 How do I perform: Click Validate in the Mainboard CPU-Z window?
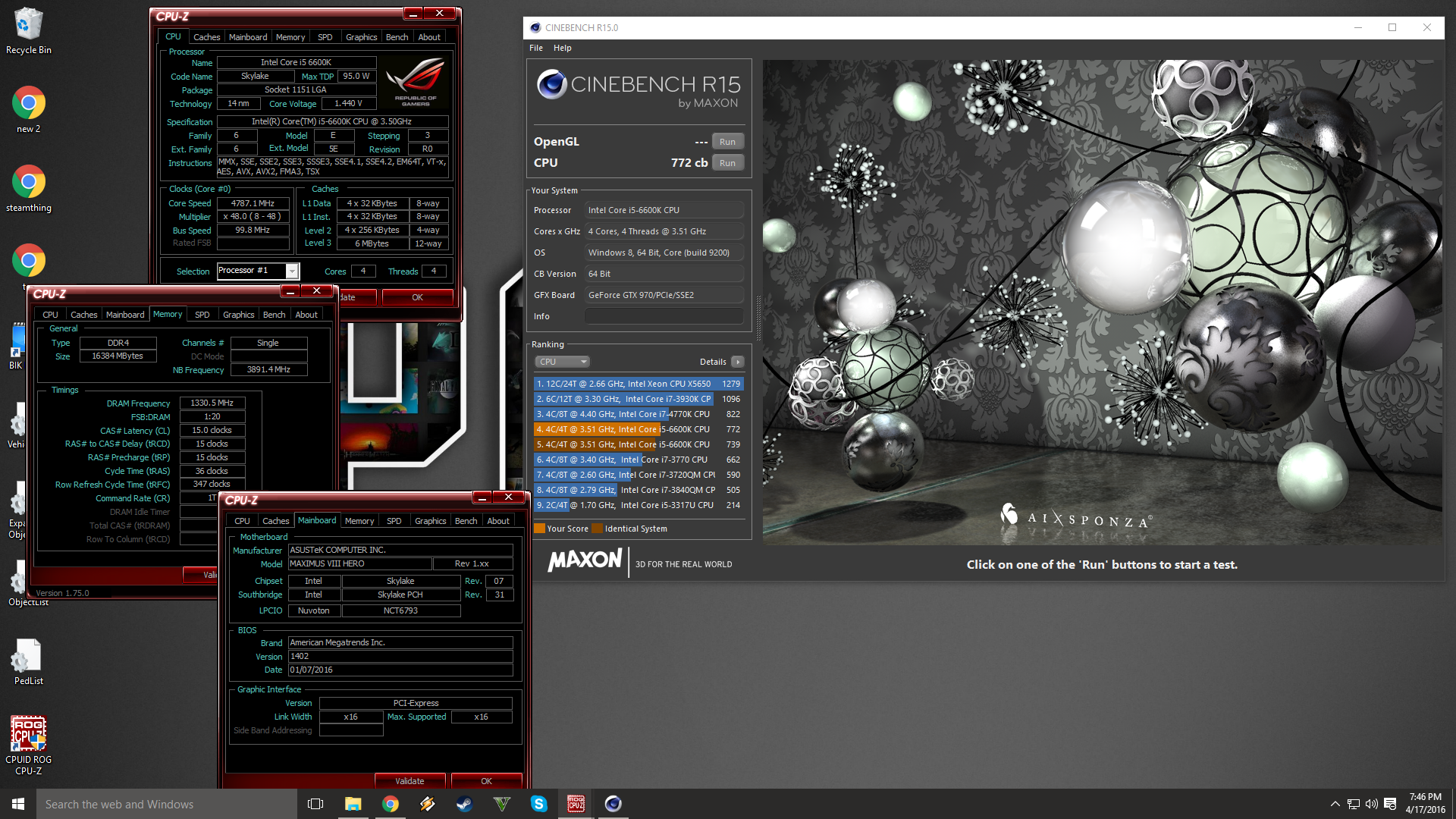point(409,781)
